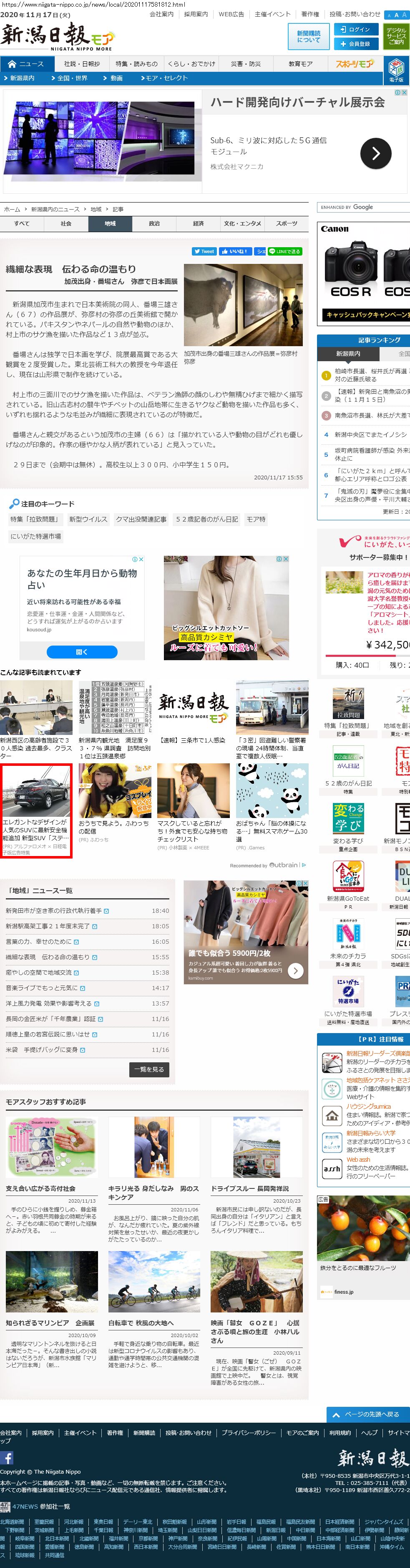Click ページの先頭へ戻る back-to-top button
This screenshot has width=410, height=1568.
point(367,1414)
